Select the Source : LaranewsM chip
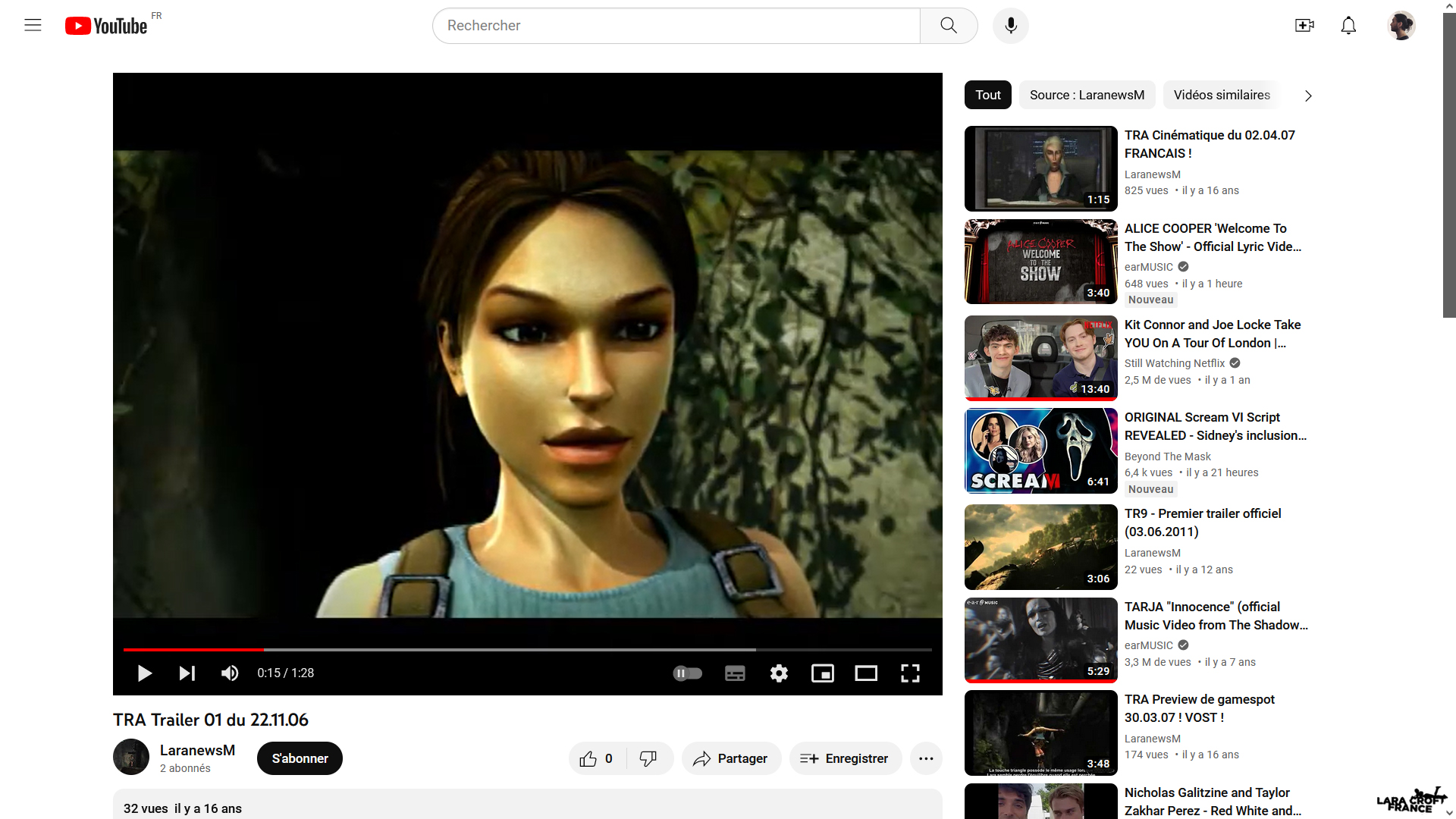The width and height of the screenshot is (1456, 819). 1086,95
